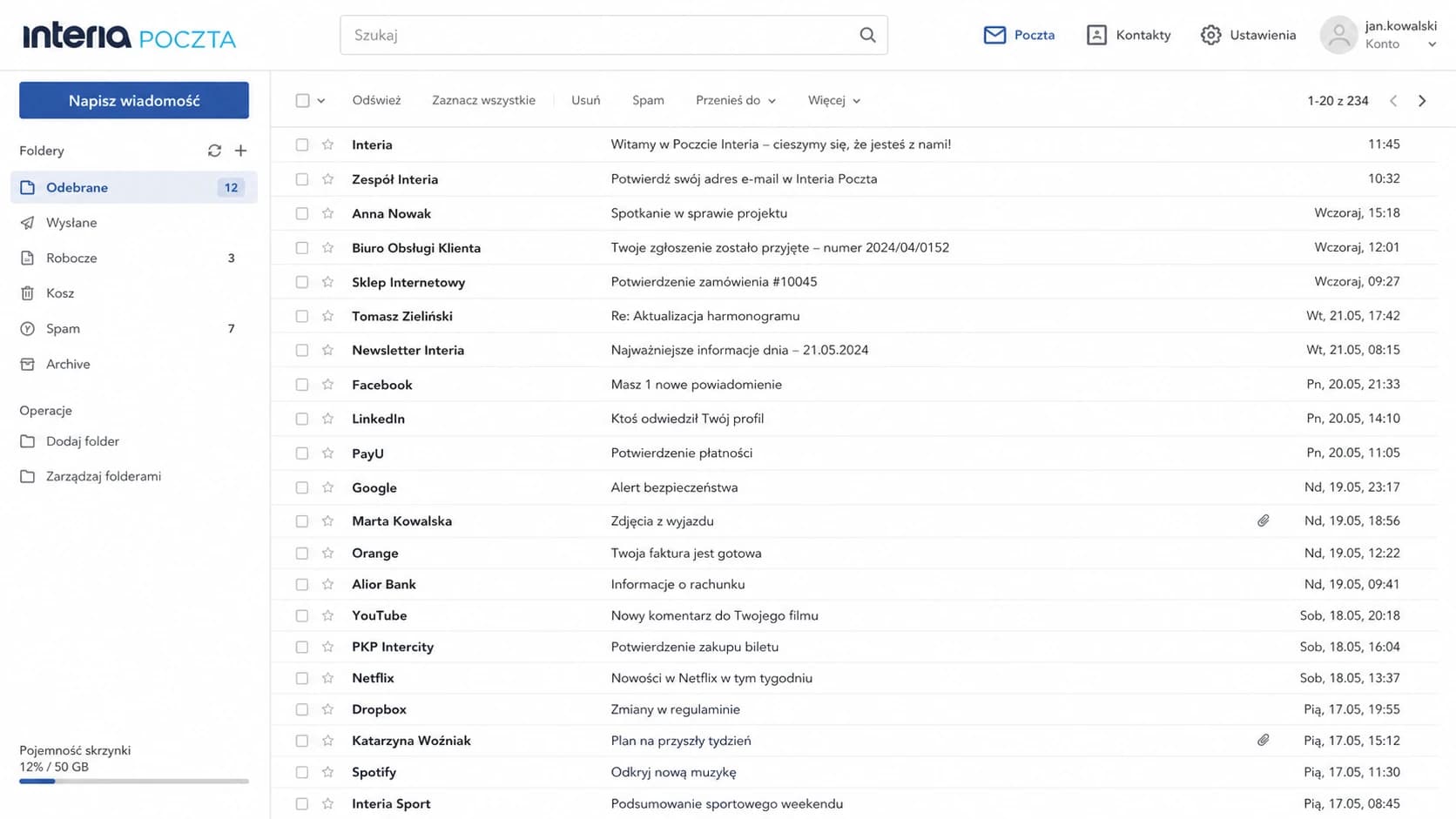Click the search magnifier icon
The image size is (1456, 819).
point(867,35)
